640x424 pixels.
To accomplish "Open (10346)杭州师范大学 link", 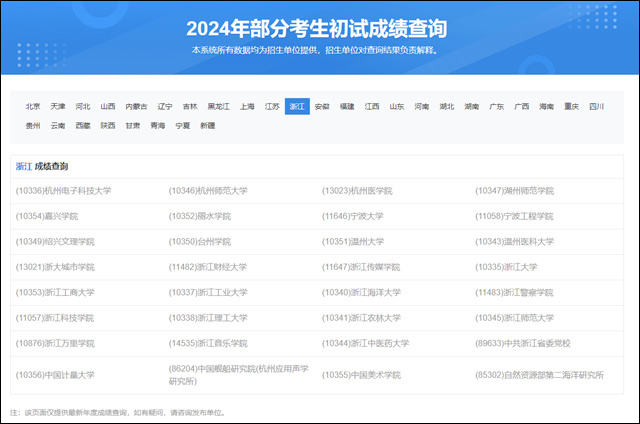I will [x=208, y=191].
